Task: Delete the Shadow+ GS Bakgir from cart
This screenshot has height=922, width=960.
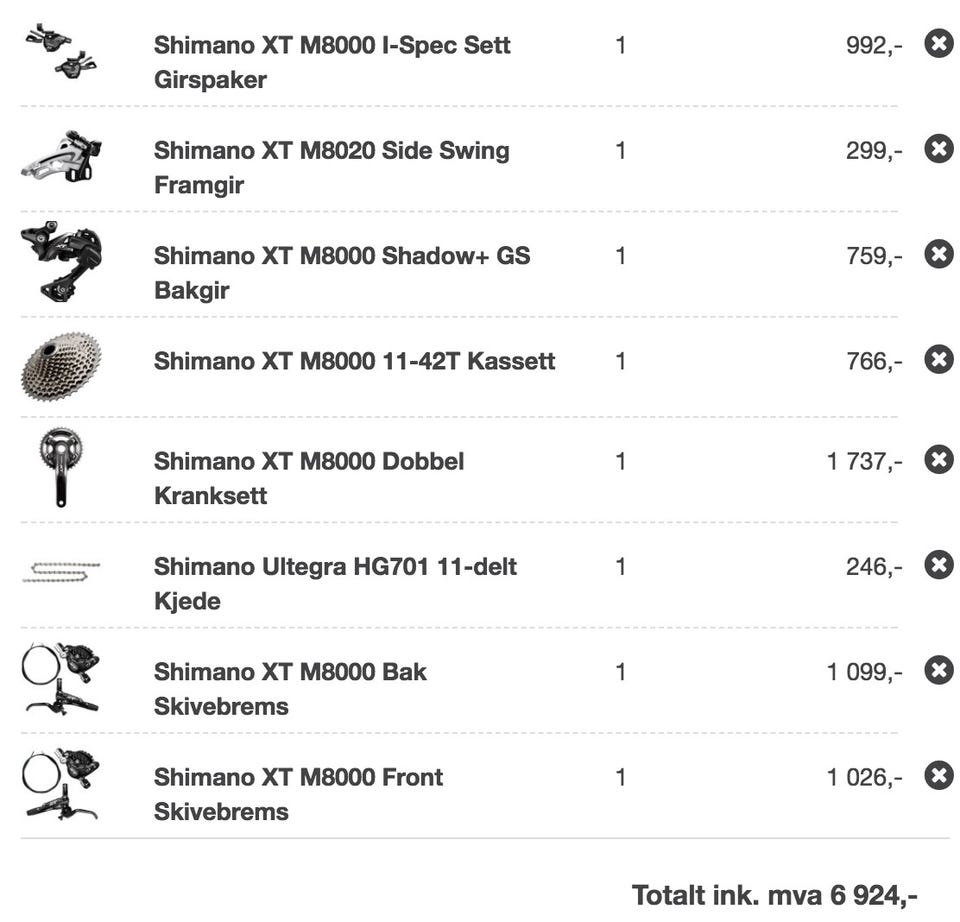Action: [939, 254]
